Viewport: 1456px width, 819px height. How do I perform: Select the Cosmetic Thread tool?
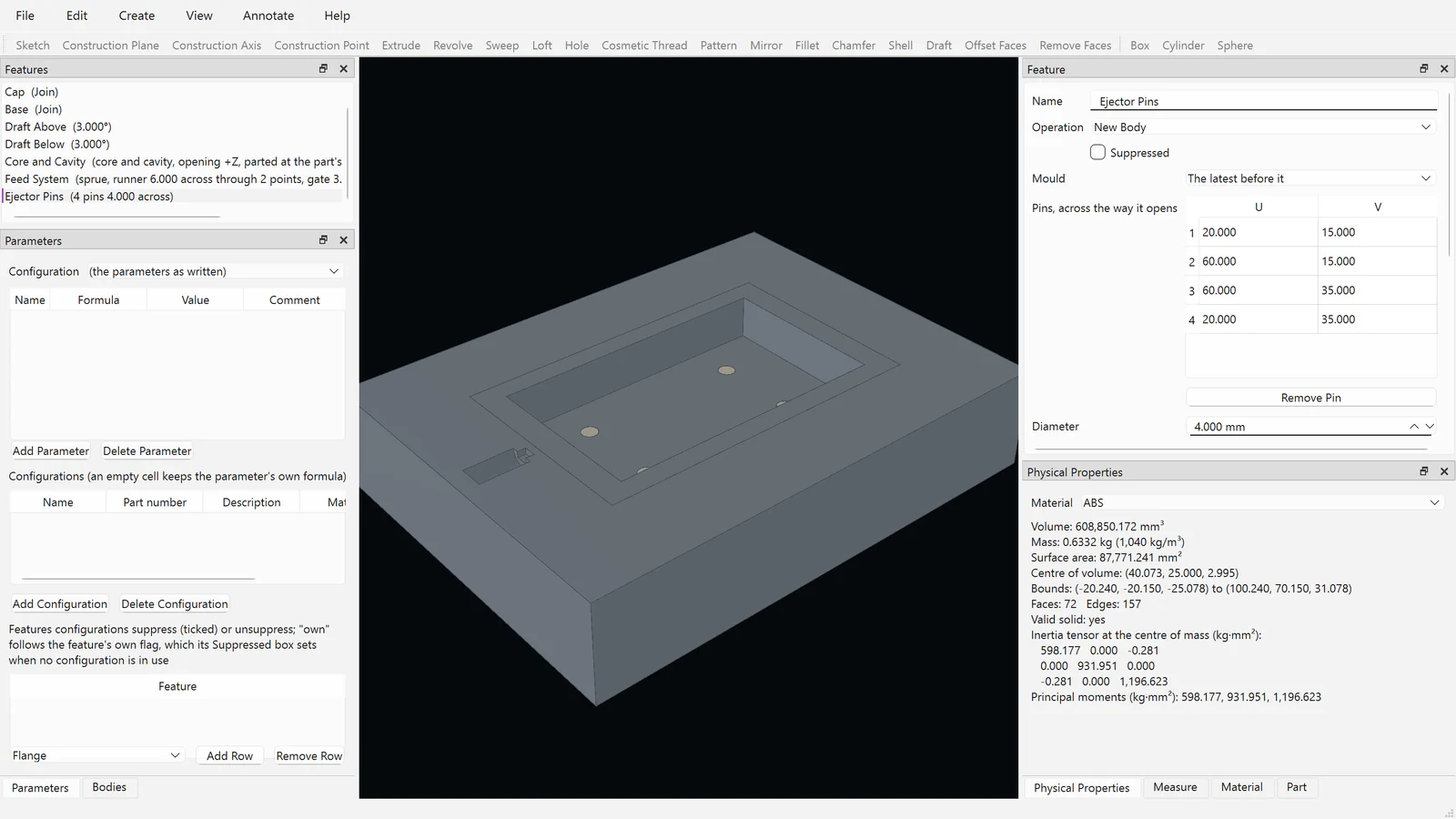(x=644, y=45)
